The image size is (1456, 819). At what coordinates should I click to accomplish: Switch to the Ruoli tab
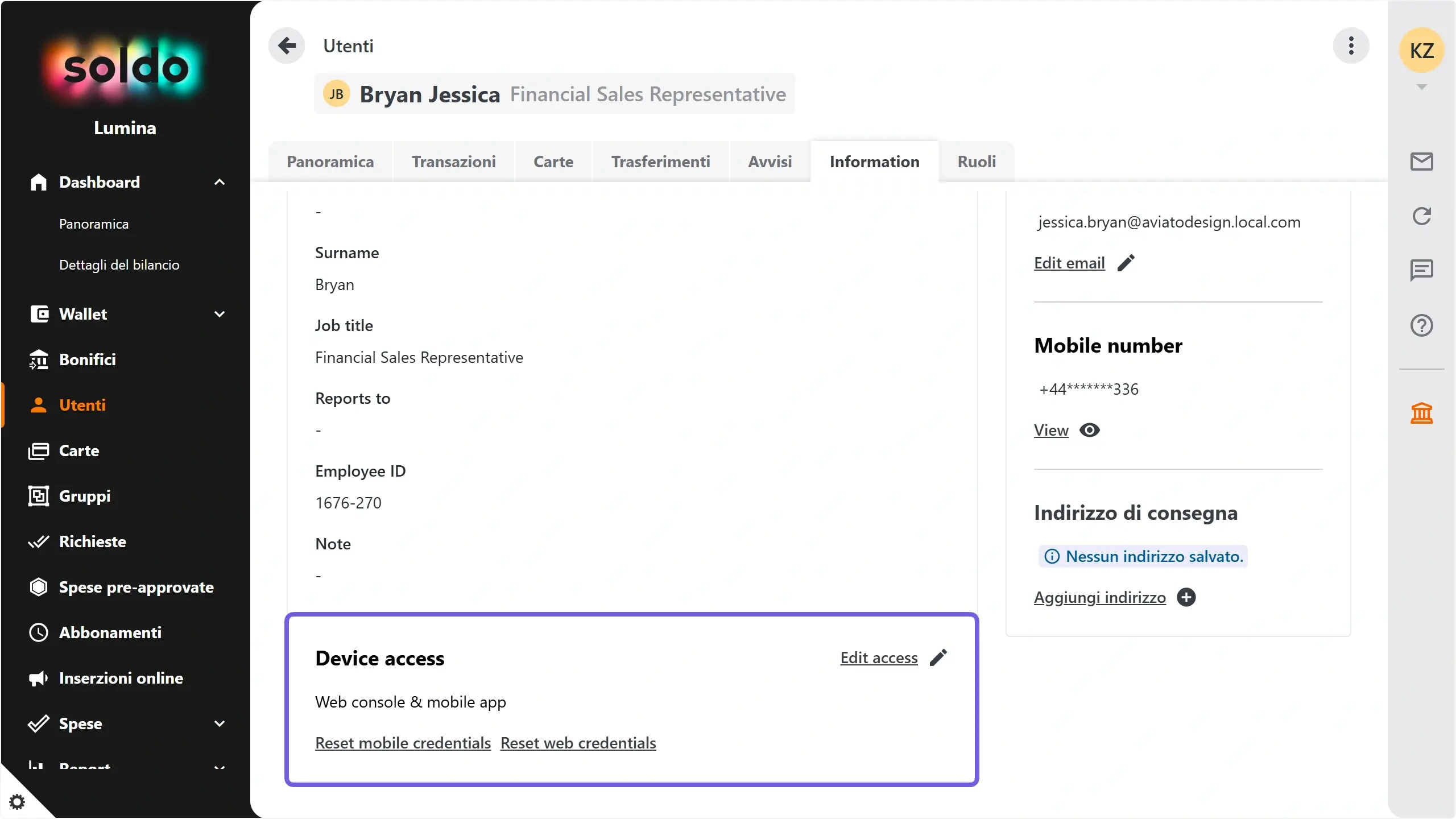point(976,162)
